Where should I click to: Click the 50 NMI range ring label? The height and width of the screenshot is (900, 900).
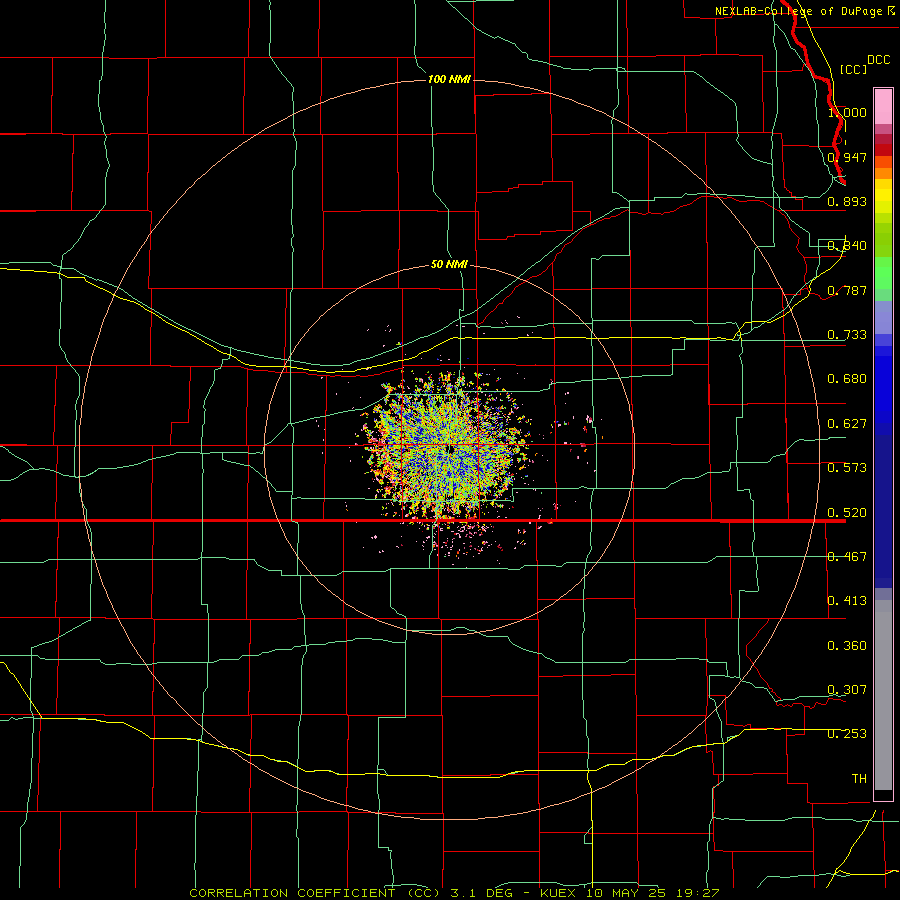click(x=449, y=264)
